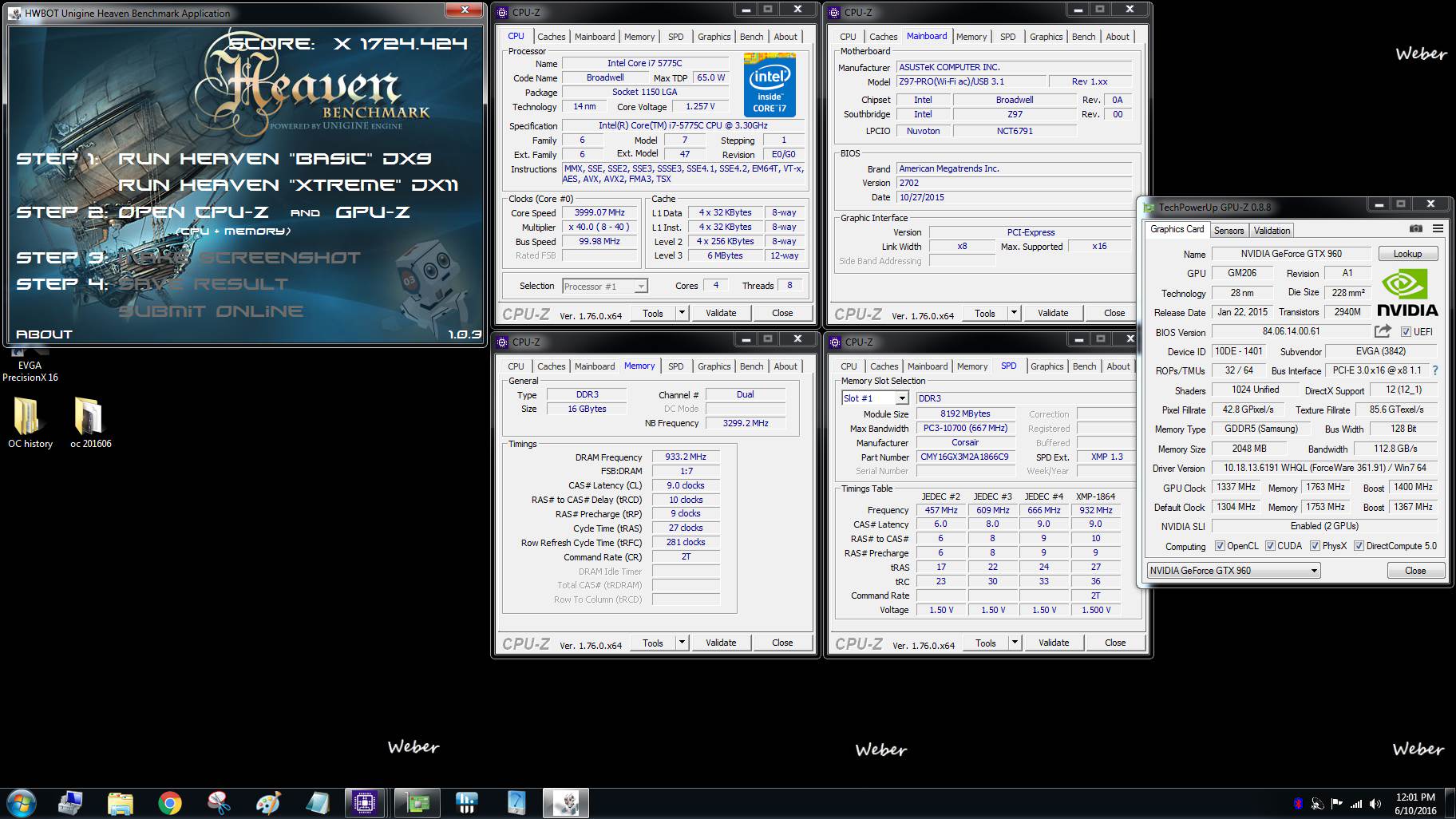Viewport: 1456px width, 819px height.
Task: Open the EVGA PrecisionX 16 desktop shortcut
Action: [30, 366]
